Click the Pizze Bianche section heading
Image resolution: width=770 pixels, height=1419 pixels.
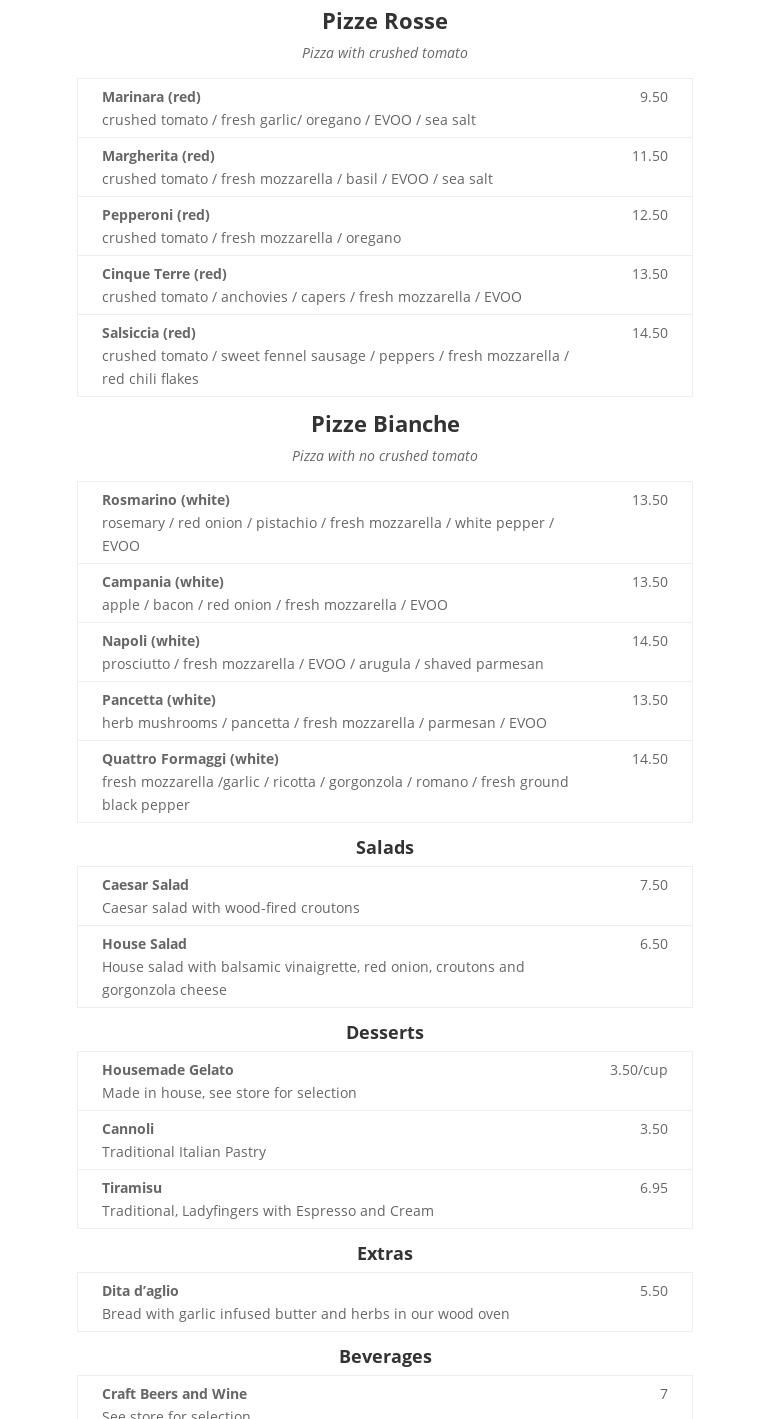[x=385, y=424]
